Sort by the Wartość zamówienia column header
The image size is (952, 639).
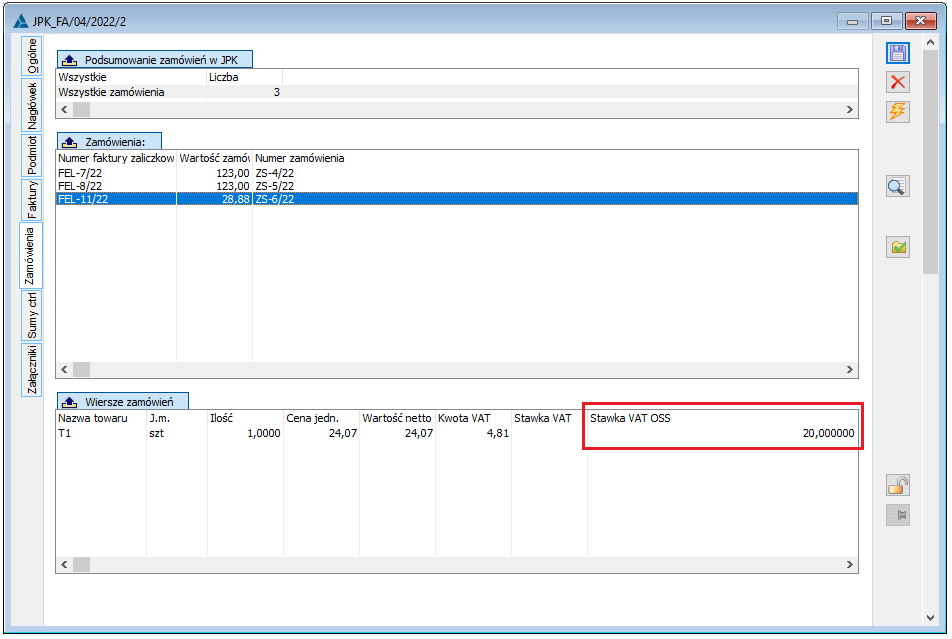tap(214, 158)
